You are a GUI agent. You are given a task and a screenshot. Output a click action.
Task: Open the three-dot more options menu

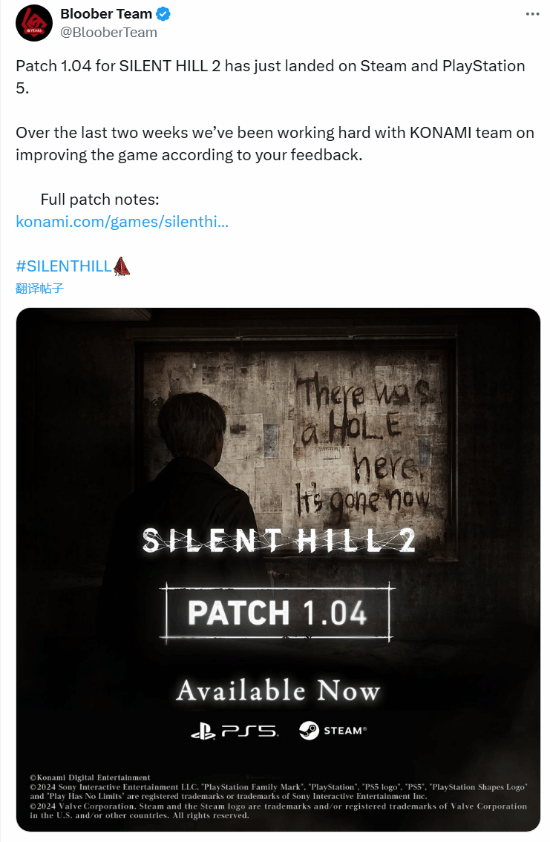click(532, 14)
